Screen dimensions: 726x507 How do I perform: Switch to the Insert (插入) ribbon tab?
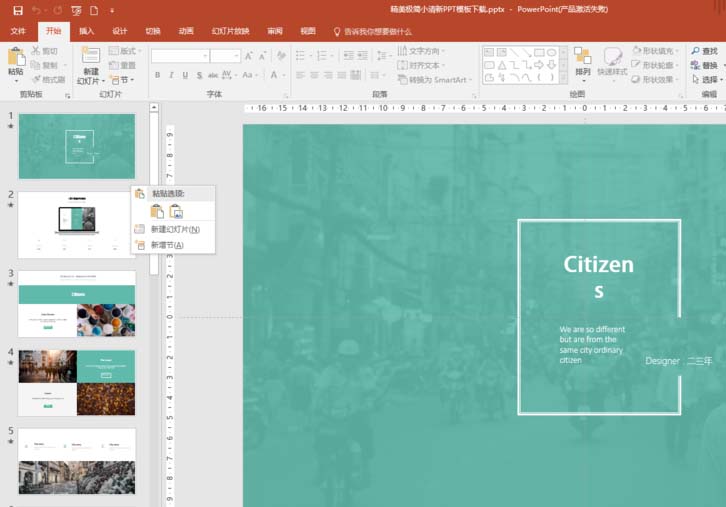86,31
